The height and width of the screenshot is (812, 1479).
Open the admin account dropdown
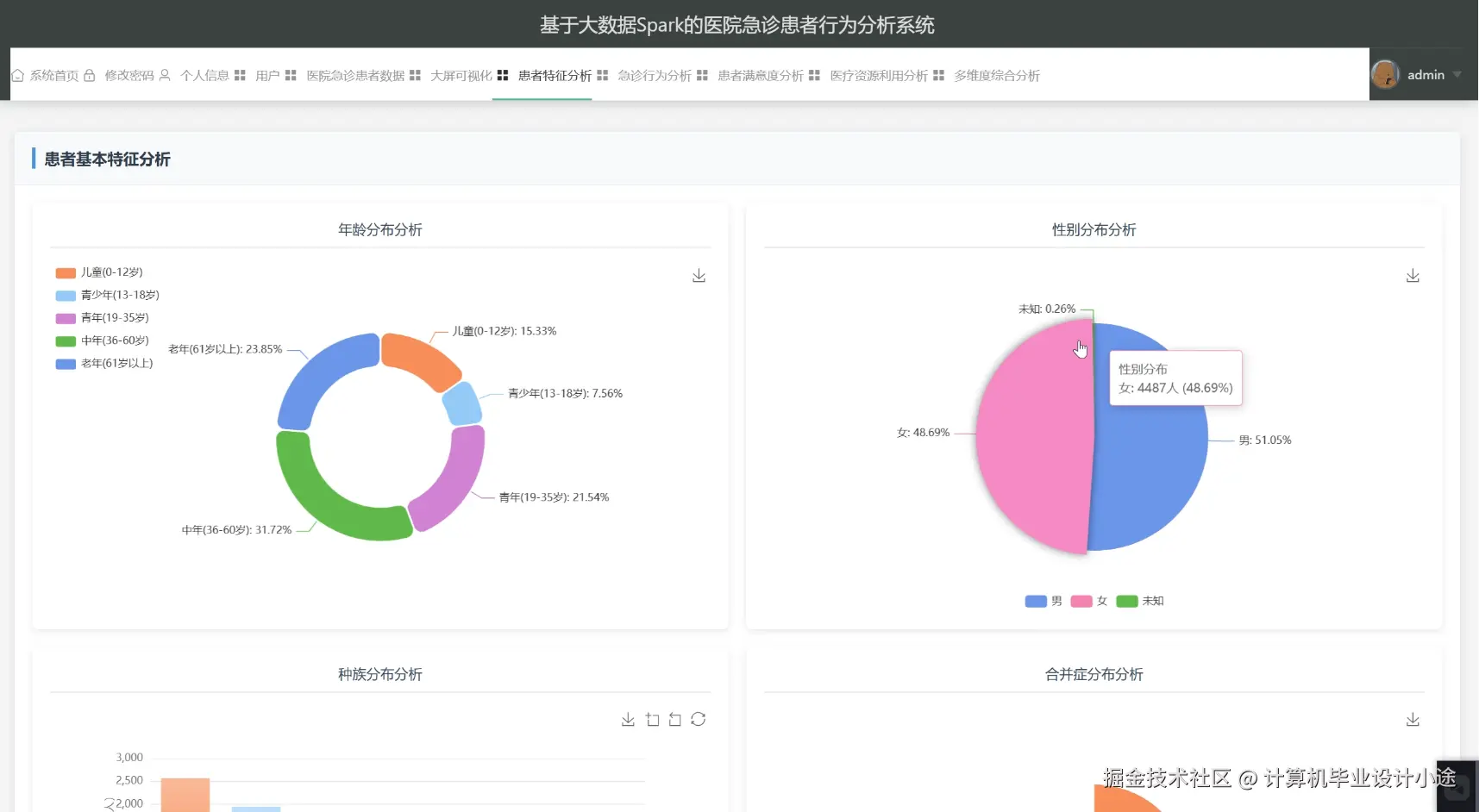(1458, 75)
